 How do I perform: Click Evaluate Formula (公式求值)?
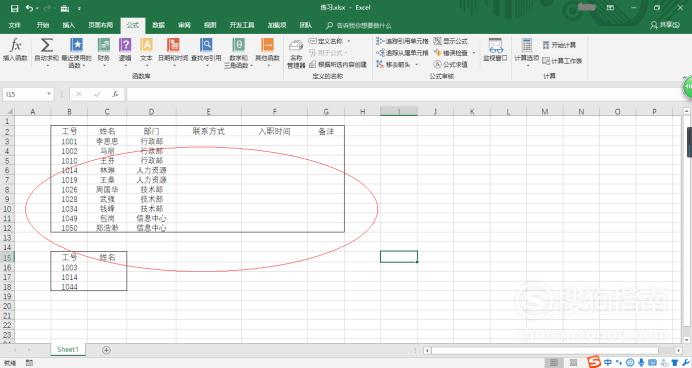450,64
